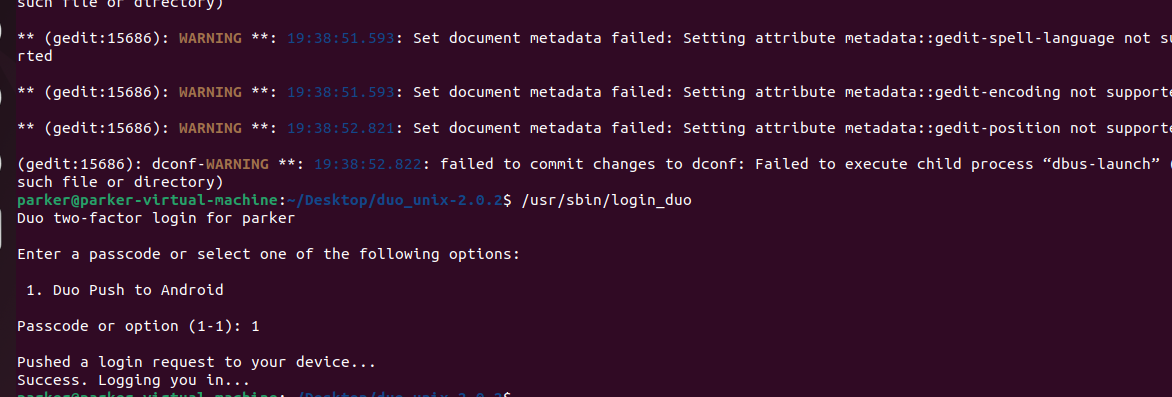This screenshot has height=397, width=1172.
Task: Click "Pushed a login request to your device..." text
Action: [x=196, y=362]
